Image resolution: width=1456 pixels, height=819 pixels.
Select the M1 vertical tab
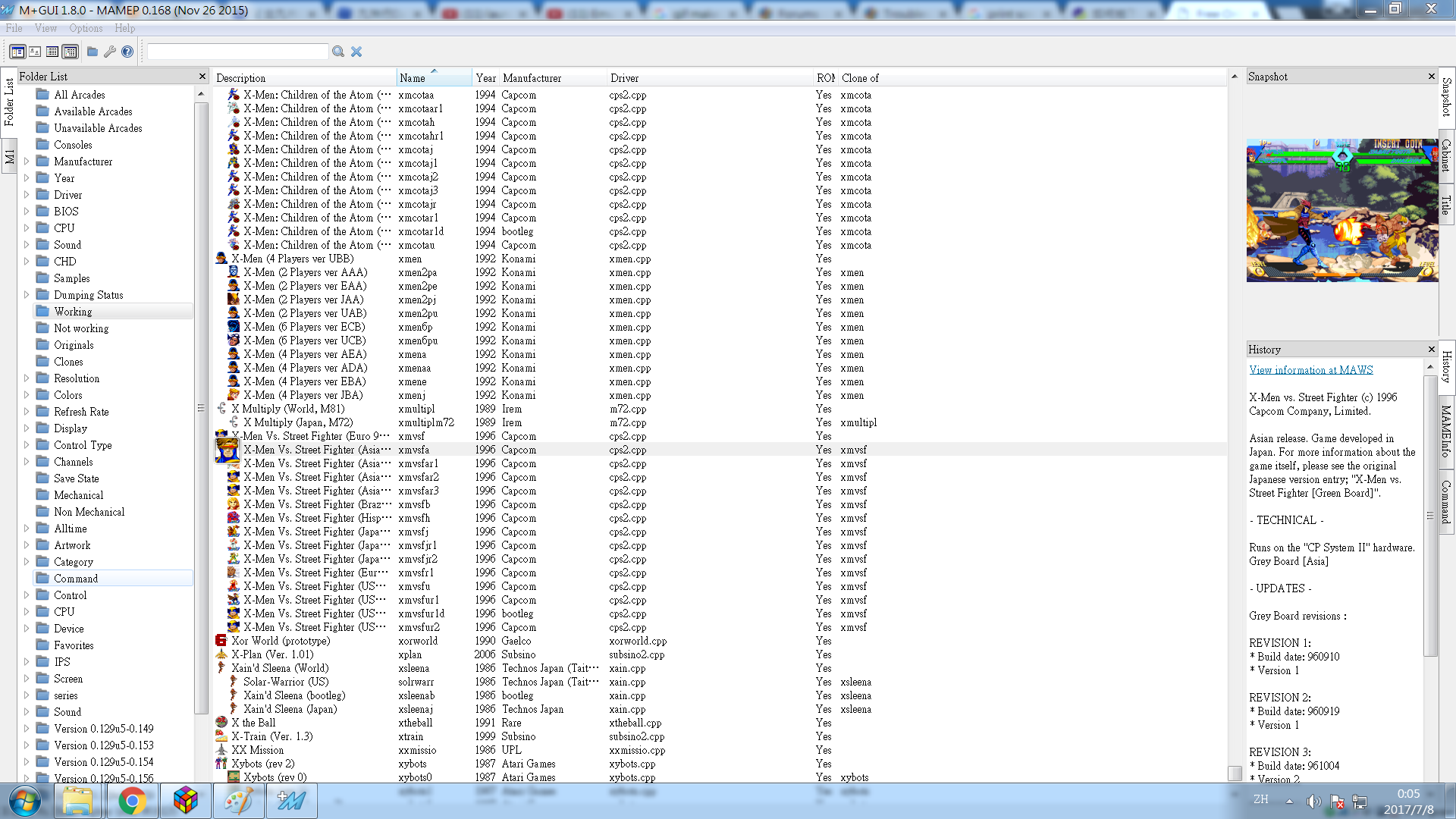click(x=9, y=157)
